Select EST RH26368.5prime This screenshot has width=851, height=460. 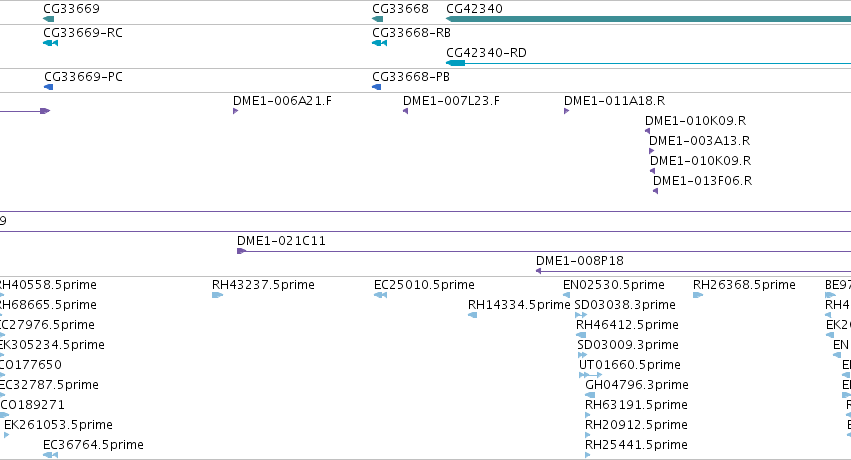pos(744,285)
